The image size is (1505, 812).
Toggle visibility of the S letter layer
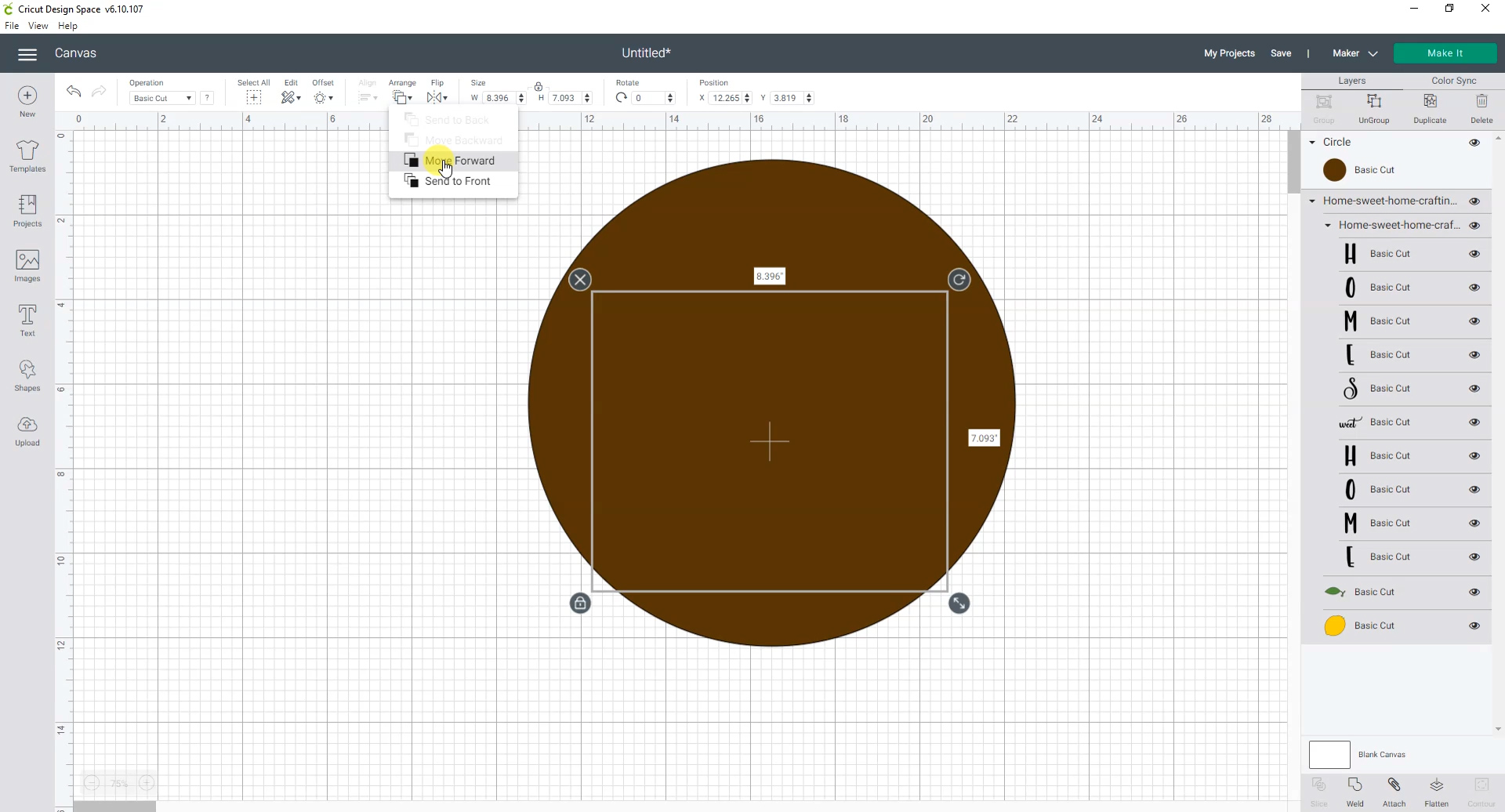tap(1474, 389)
